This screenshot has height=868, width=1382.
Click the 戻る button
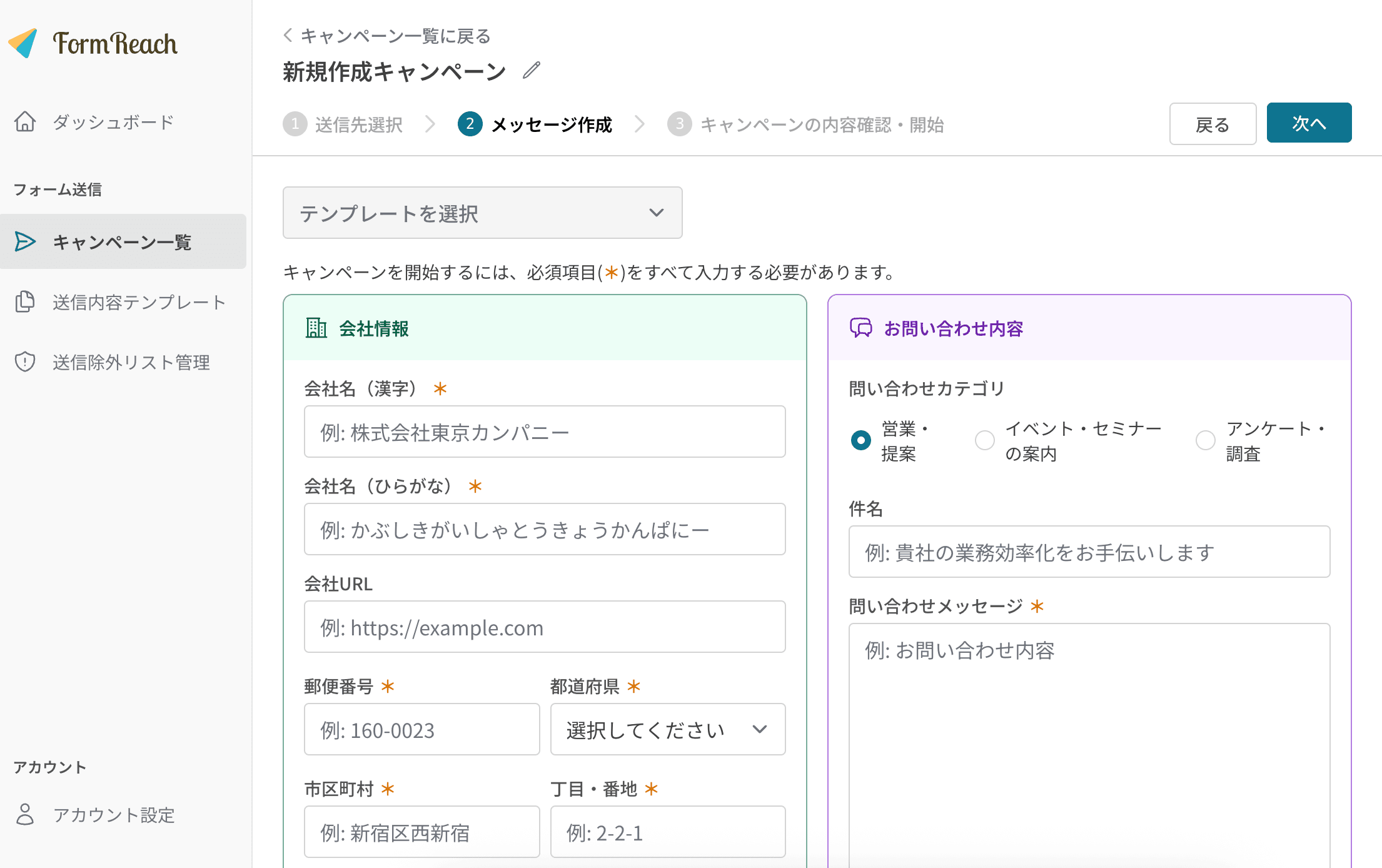pyautogui.click(x=1212, y=124)
